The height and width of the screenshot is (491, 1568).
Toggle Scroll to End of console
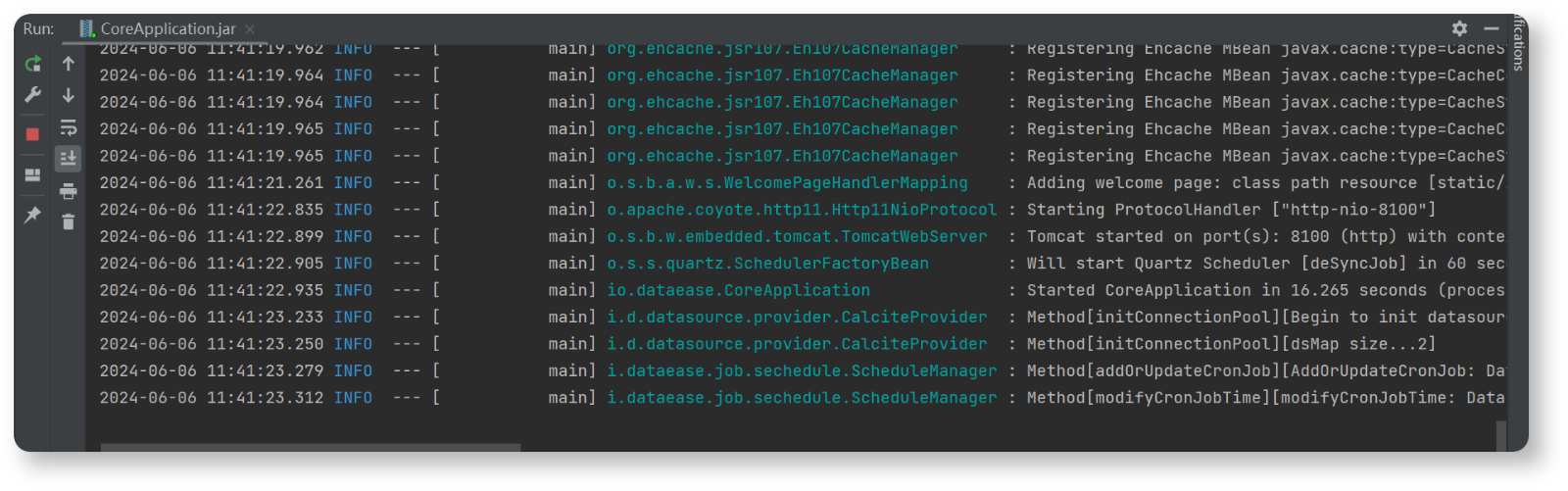point(69,158)
